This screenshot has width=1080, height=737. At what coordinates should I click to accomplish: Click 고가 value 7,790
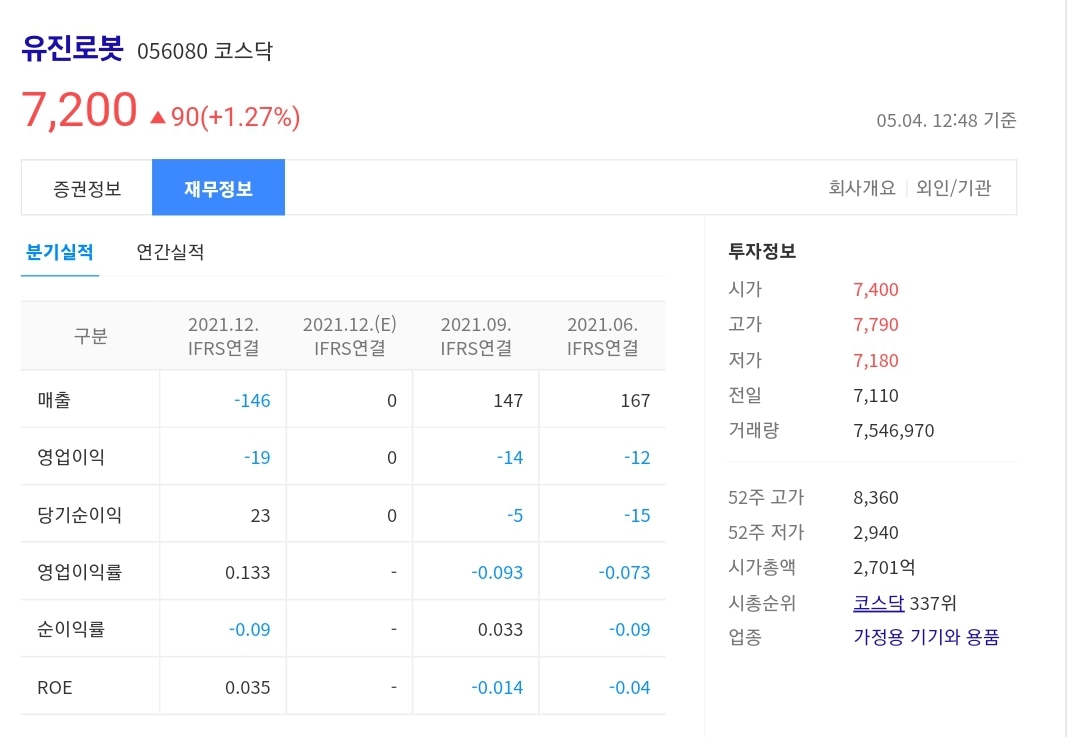click(x=875, y=325)
